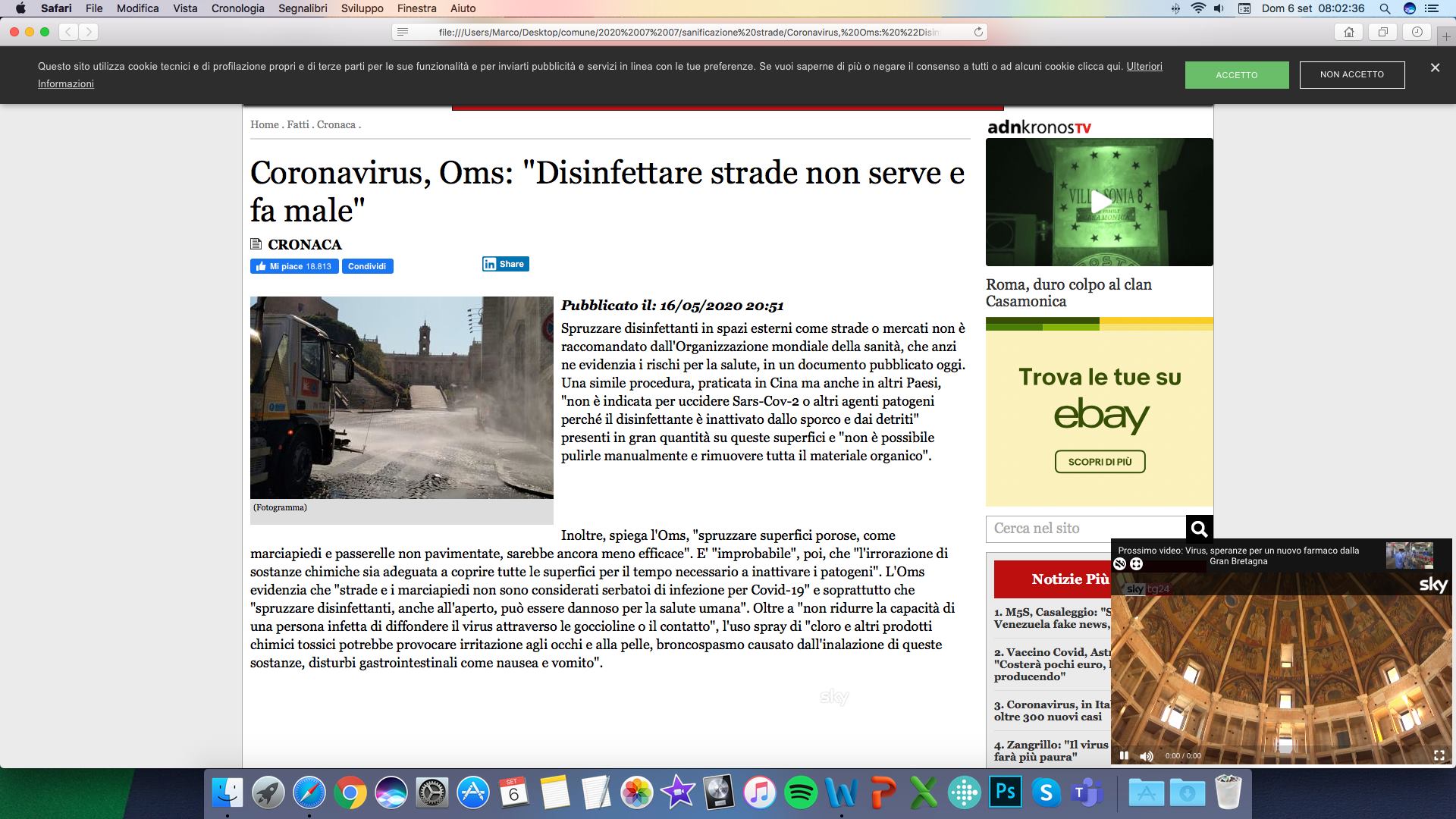This screenshot has height=819, width=1456.
Task: Click the LinkedIn Share button
Action: (505, 264)
